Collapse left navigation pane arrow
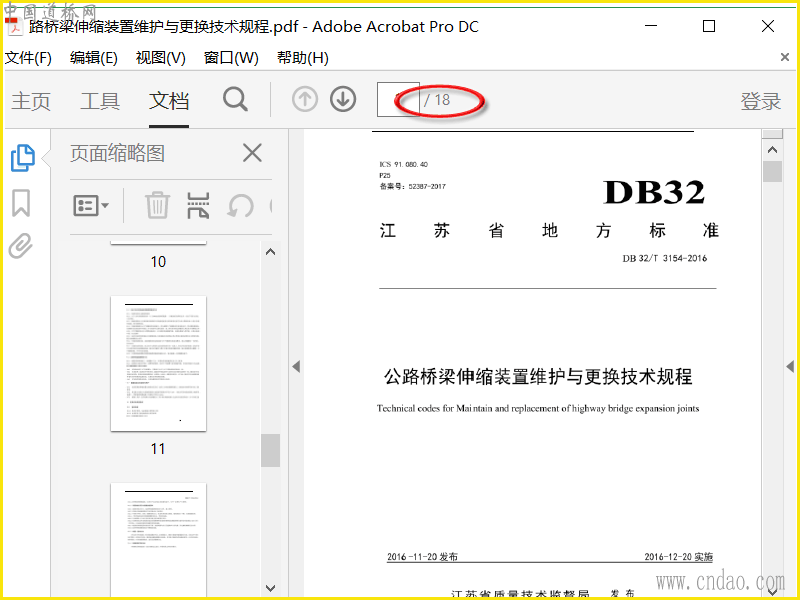Viewport: 800px width, 600px height. (296, 366)
